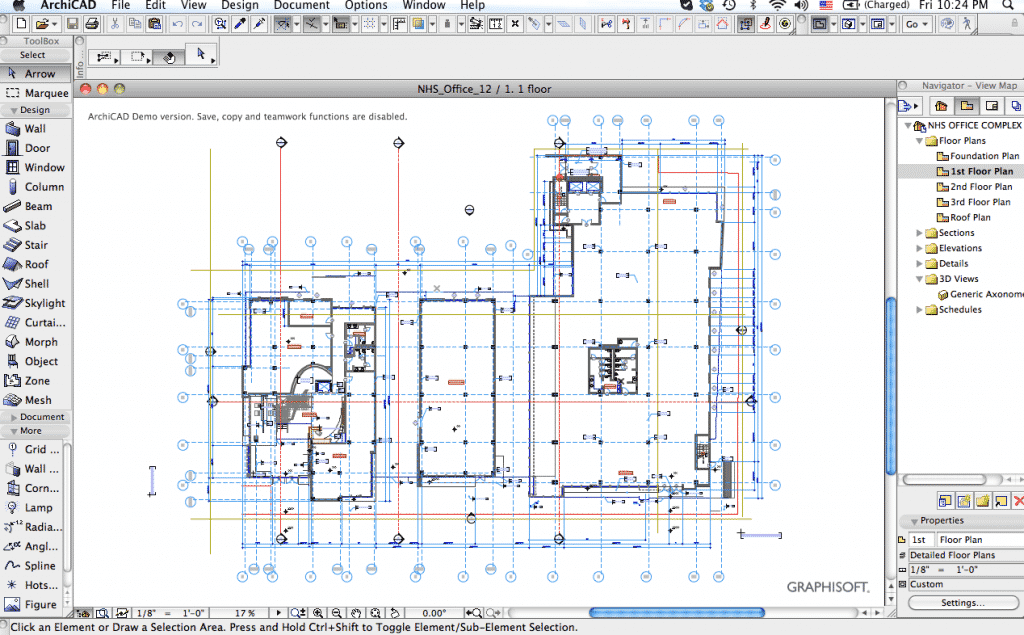Screen dimensions: 1024x635
Task: Open the Options menu
Action: point(366,5)
